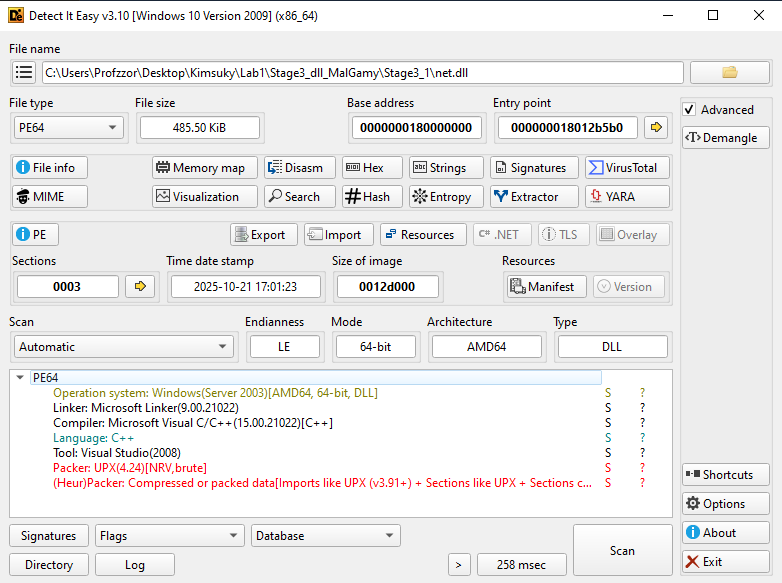782x583 pixels.
Task: Click the Directory button
Action: pyautogui.click(x=49, y=565)
